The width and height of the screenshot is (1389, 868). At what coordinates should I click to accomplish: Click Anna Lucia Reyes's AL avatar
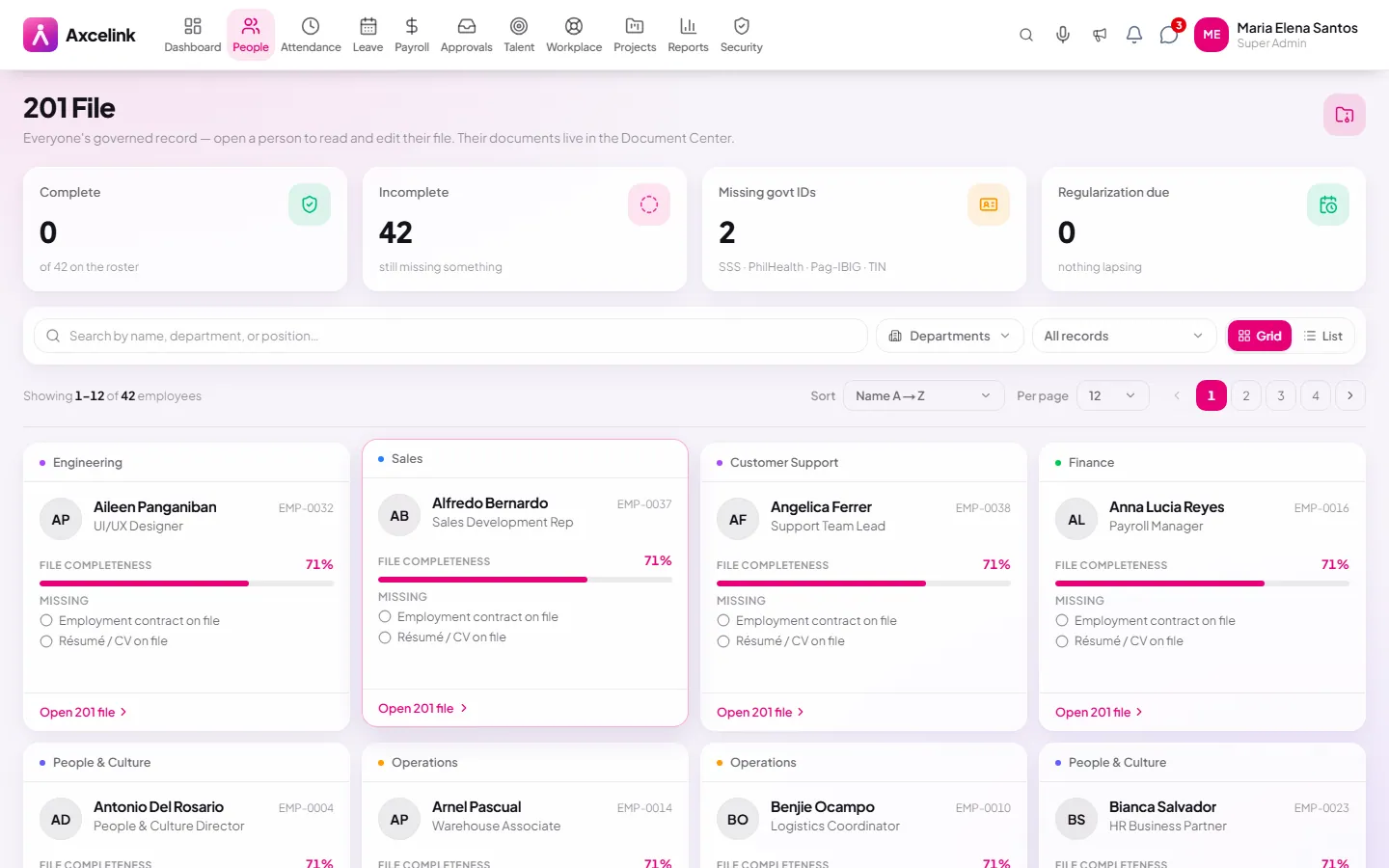1076,520
